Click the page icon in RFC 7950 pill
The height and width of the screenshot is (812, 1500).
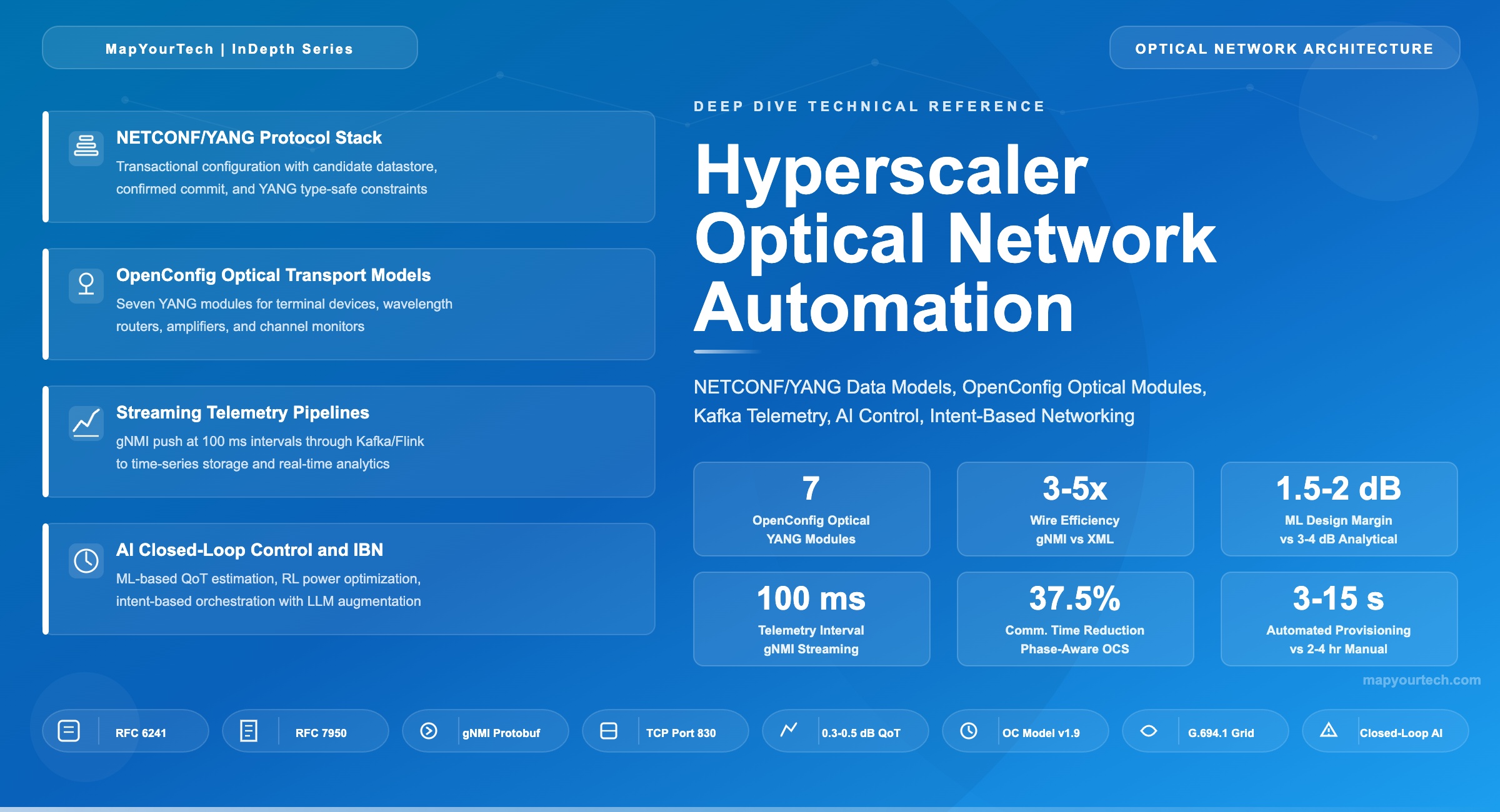pos(249,731)
